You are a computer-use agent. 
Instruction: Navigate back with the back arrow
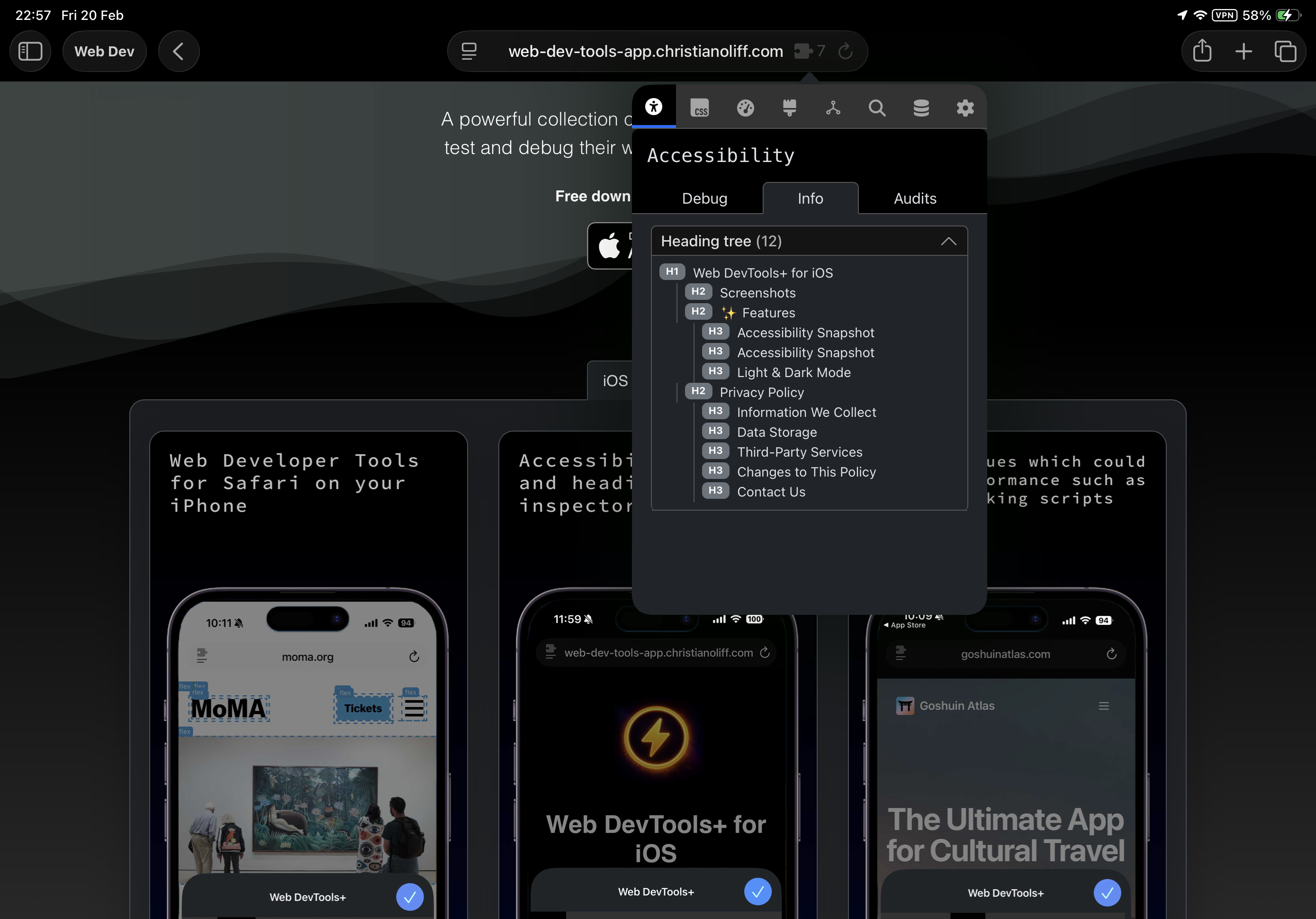(x=179, y=51)
